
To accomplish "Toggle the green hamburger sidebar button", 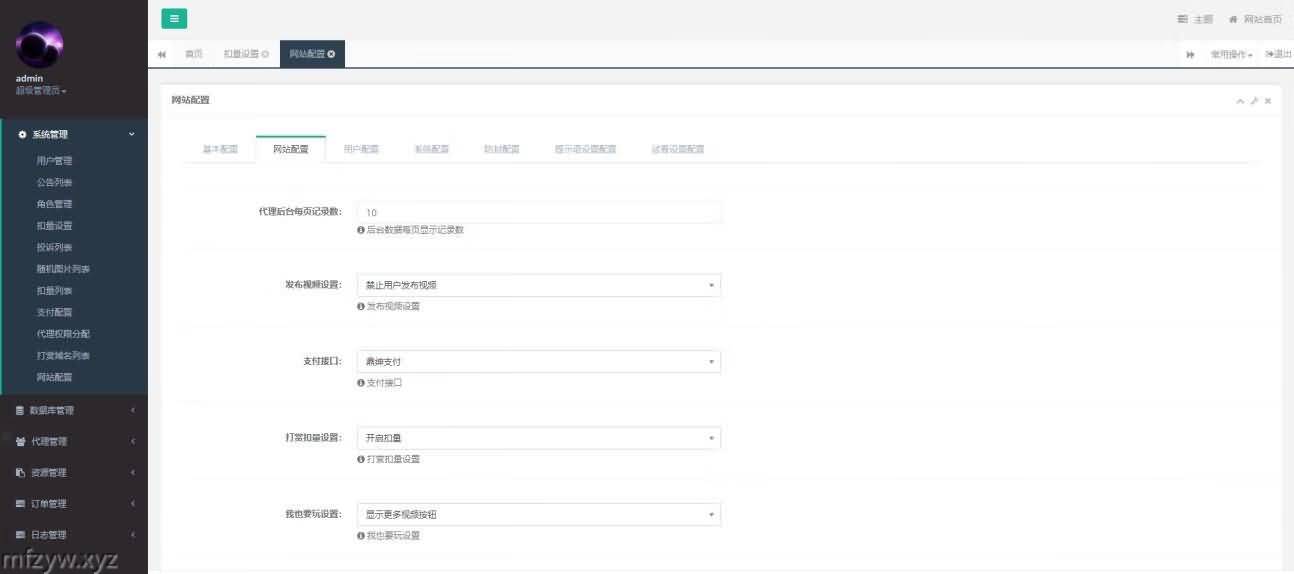I will pos(174,18).
